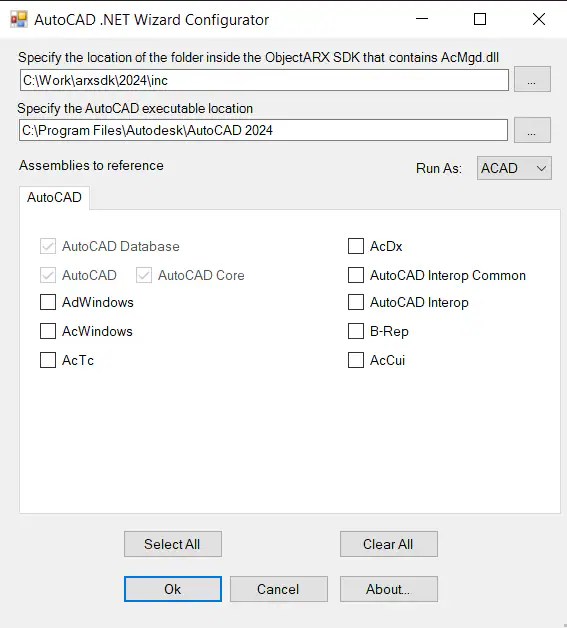This screenshot has width=567, height=628.
Task: Close the Wizard Configurator window
Action: pos(539,19)
